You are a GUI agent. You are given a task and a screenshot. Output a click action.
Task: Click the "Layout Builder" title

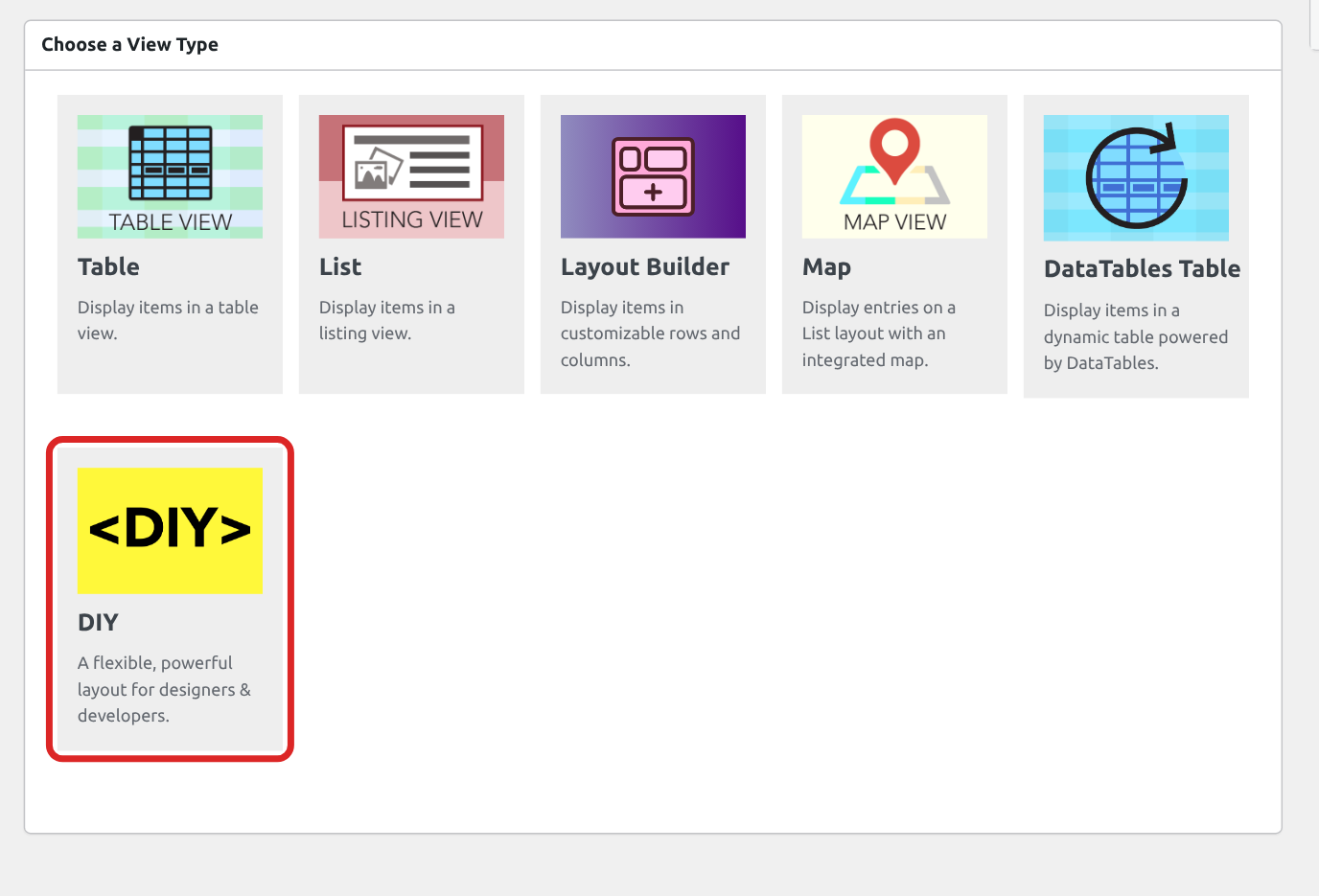[x=645, y=267]
